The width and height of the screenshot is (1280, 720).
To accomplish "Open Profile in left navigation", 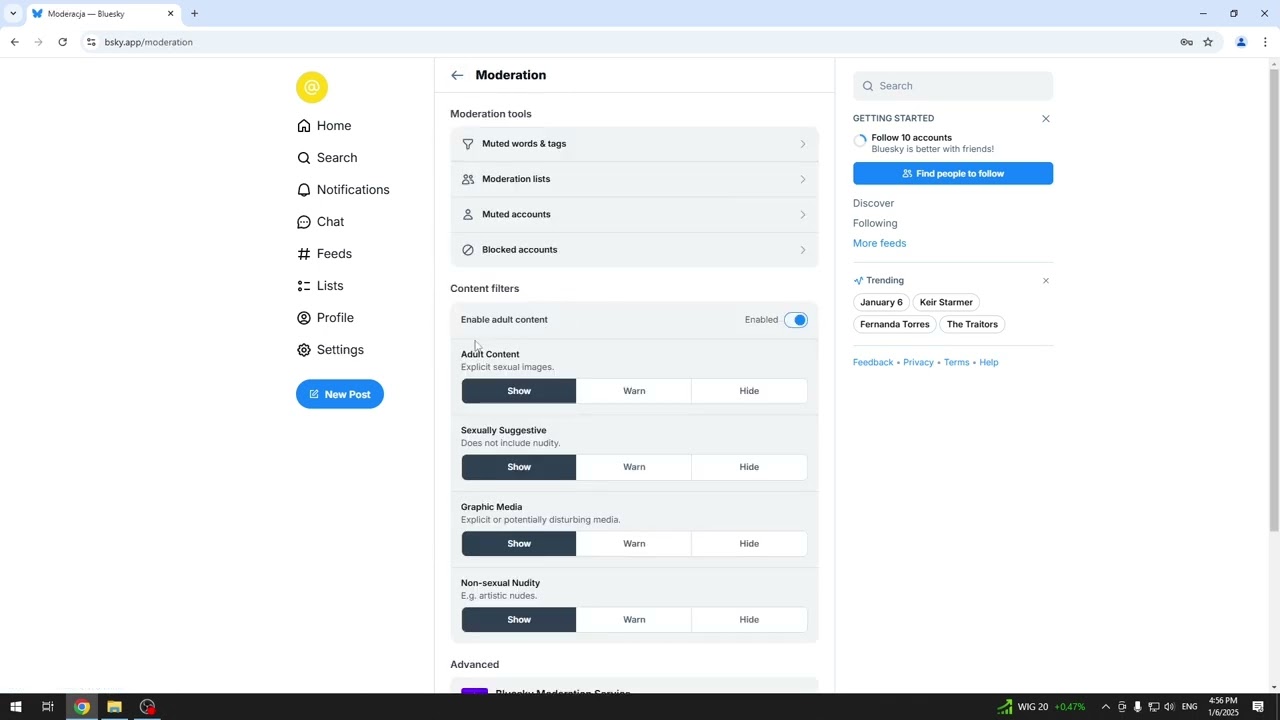I will (x=325, y=318).
